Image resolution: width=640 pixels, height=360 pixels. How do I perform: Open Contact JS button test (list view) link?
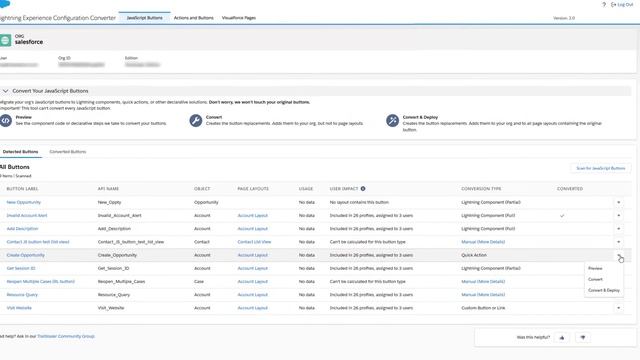(38, 242)
